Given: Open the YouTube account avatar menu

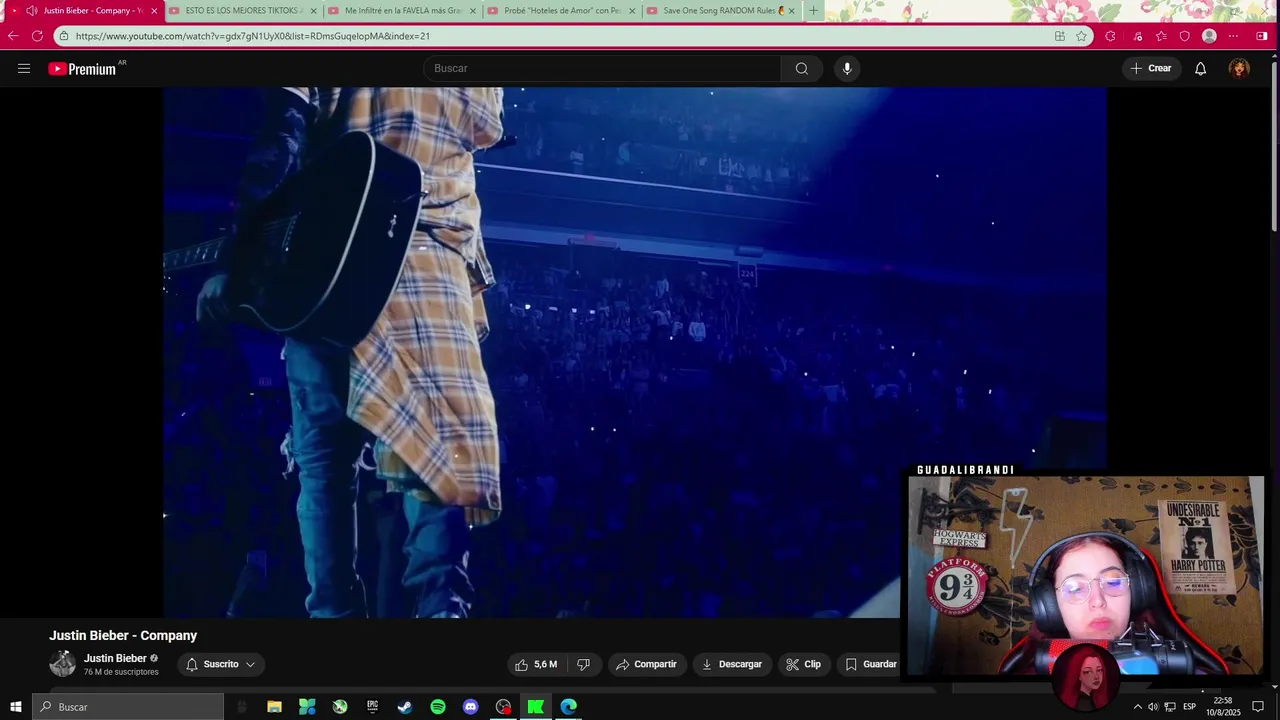Looking at the screenshot, I should click(1239, 68).
